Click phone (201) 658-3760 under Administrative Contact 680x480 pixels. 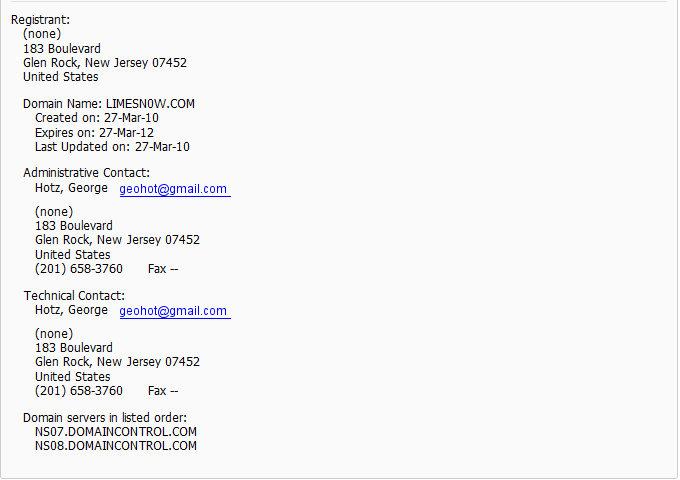[79, 269]
